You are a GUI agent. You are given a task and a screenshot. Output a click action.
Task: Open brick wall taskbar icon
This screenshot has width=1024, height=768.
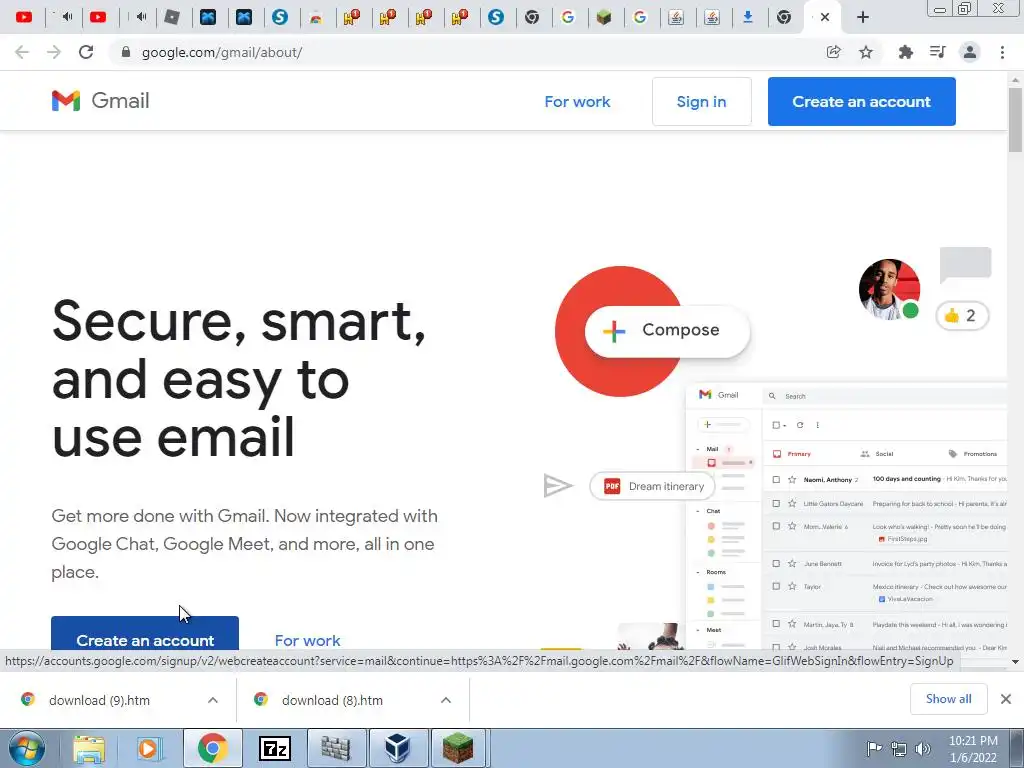[336, 748]
